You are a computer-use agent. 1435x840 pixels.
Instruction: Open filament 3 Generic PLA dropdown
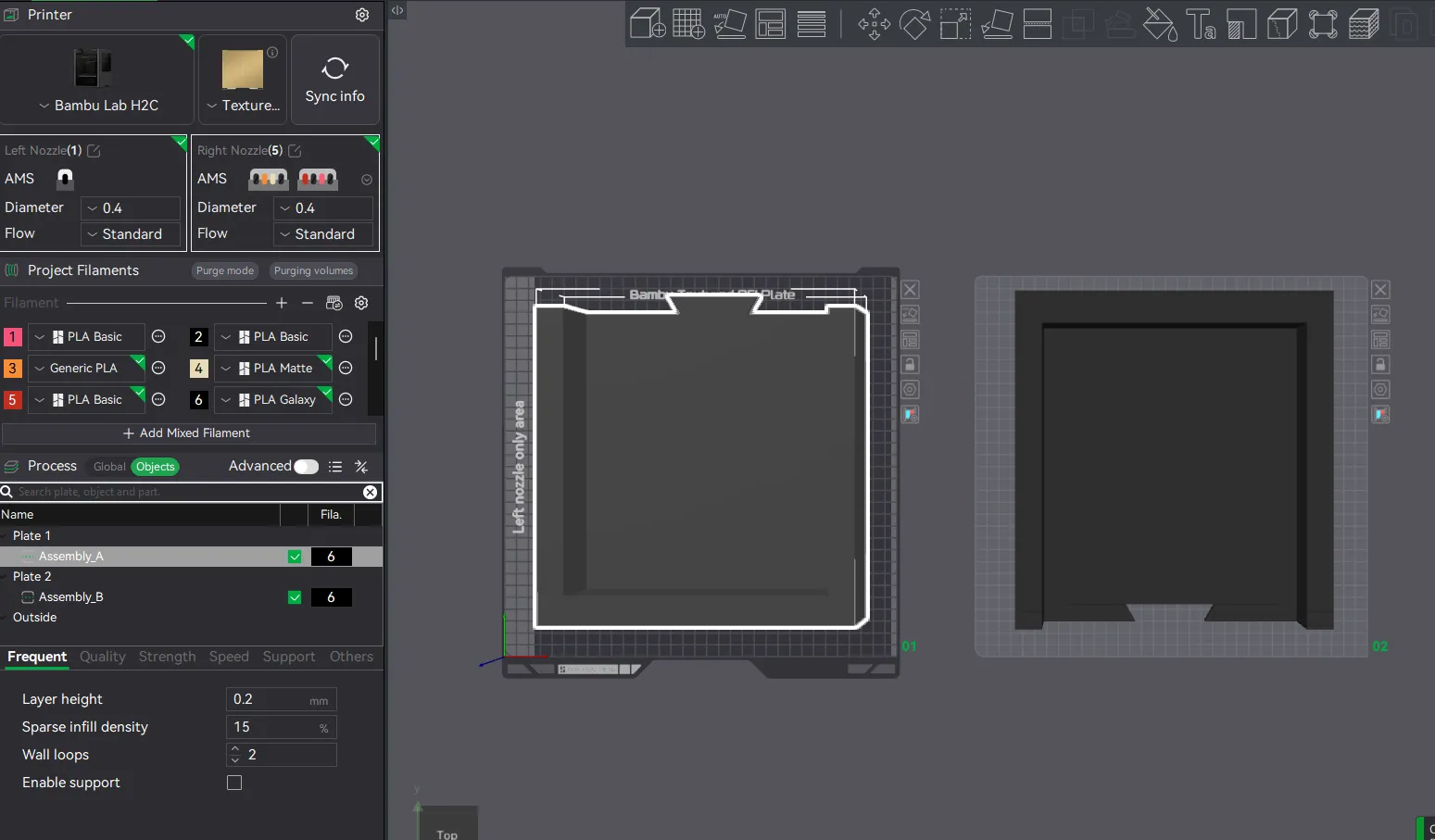click(x=86, y=368)
